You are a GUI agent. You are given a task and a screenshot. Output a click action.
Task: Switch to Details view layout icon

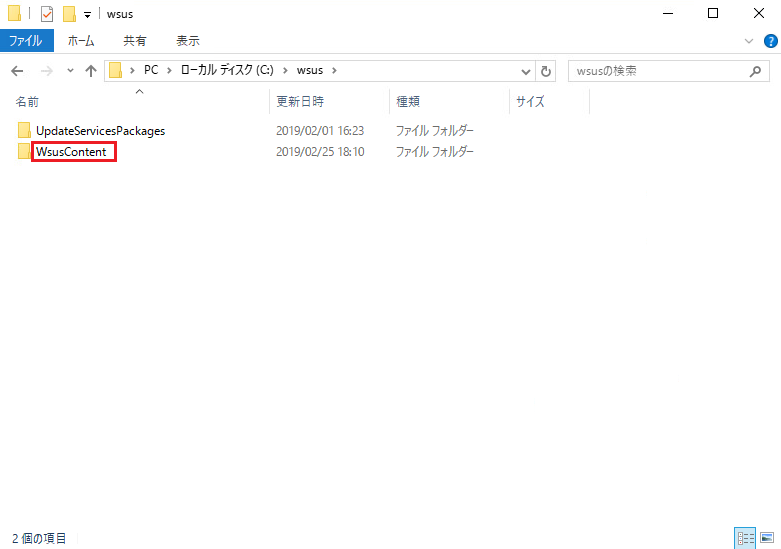click(x=745, y=538)
